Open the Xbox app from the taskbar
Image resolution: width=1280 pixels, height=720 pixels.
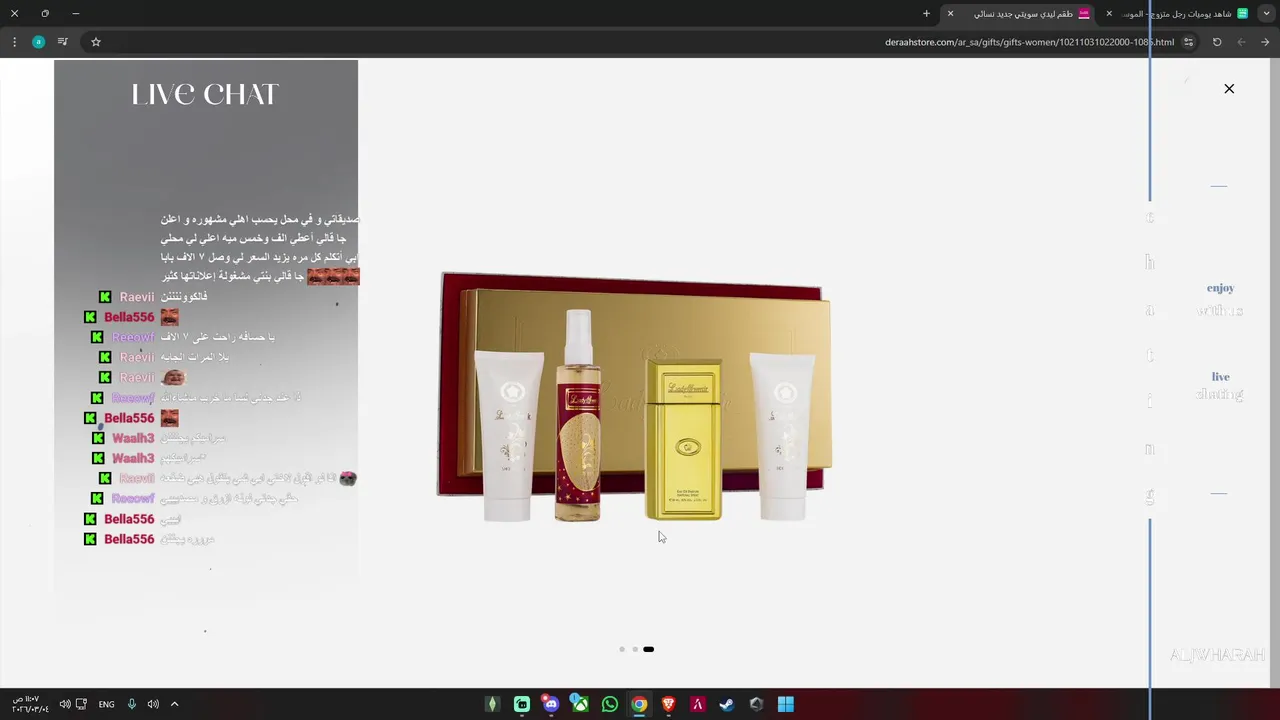[x=580, y=704]
